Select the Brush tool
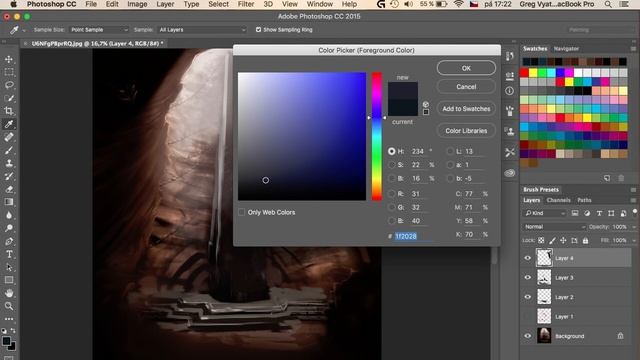640x360 pixels. click(x=9, y=150)
